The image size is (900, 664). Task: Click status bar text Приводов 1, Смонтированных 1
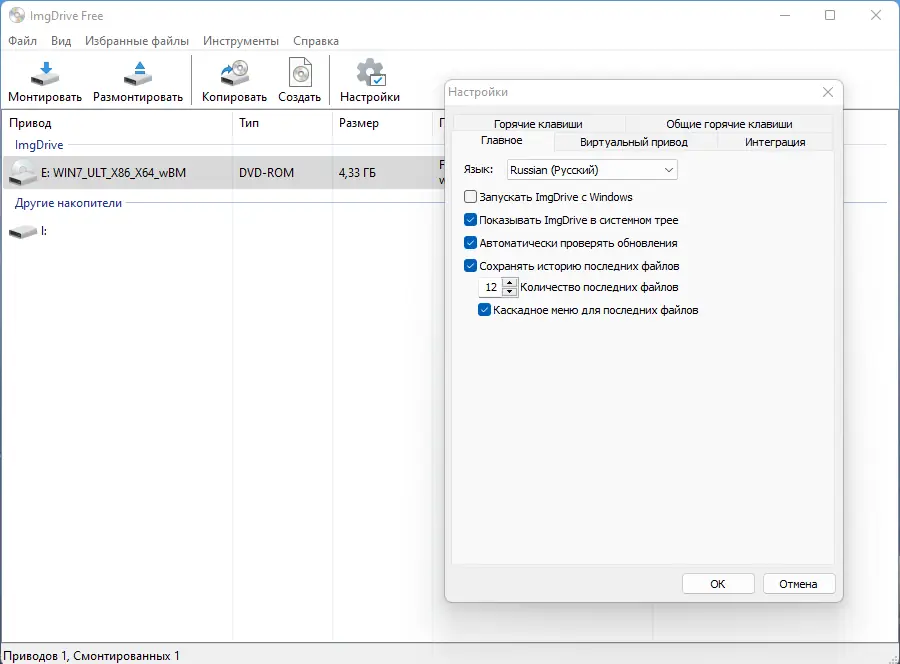point(92,655)
